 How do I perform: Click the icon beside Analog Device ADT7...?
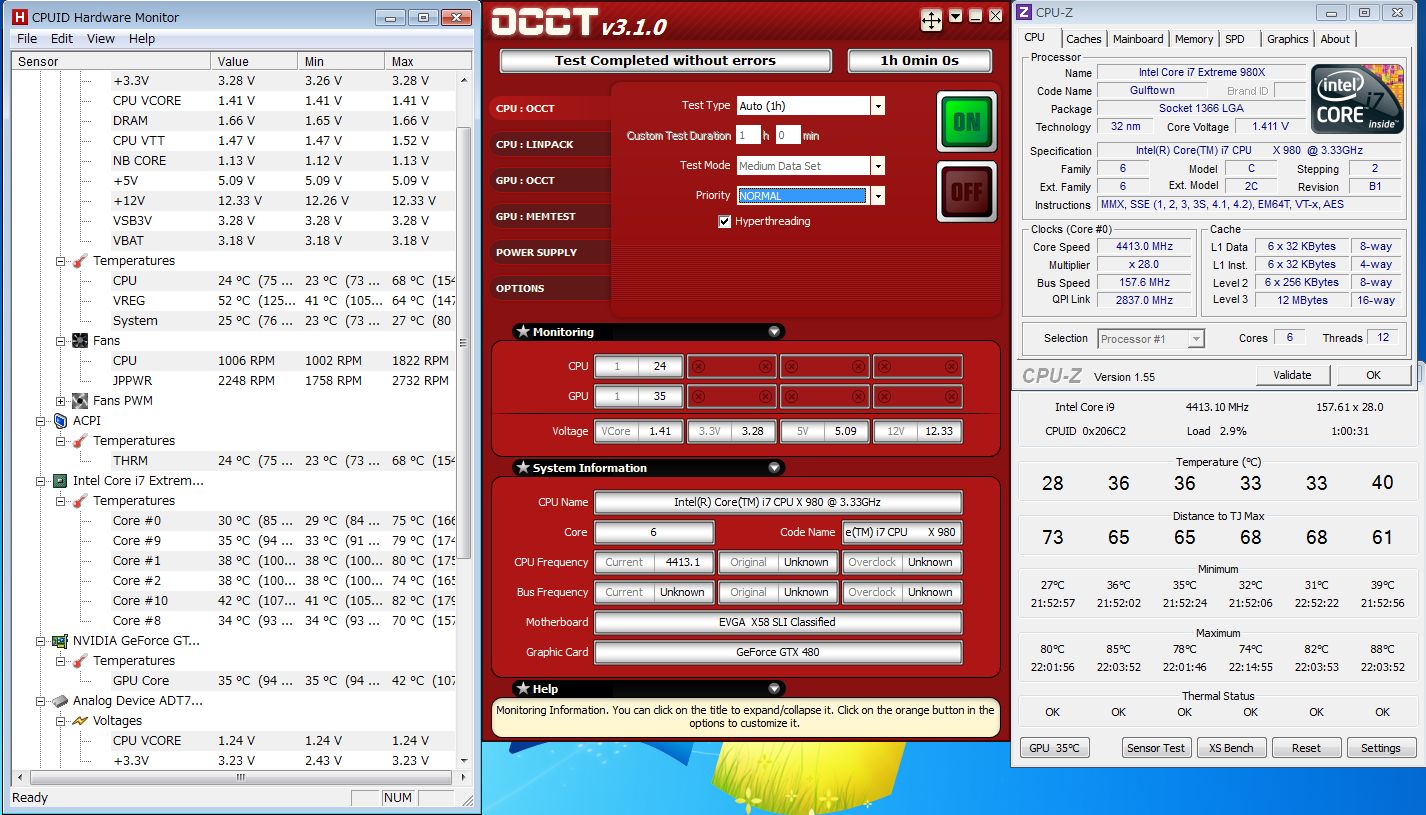(60, 701)
